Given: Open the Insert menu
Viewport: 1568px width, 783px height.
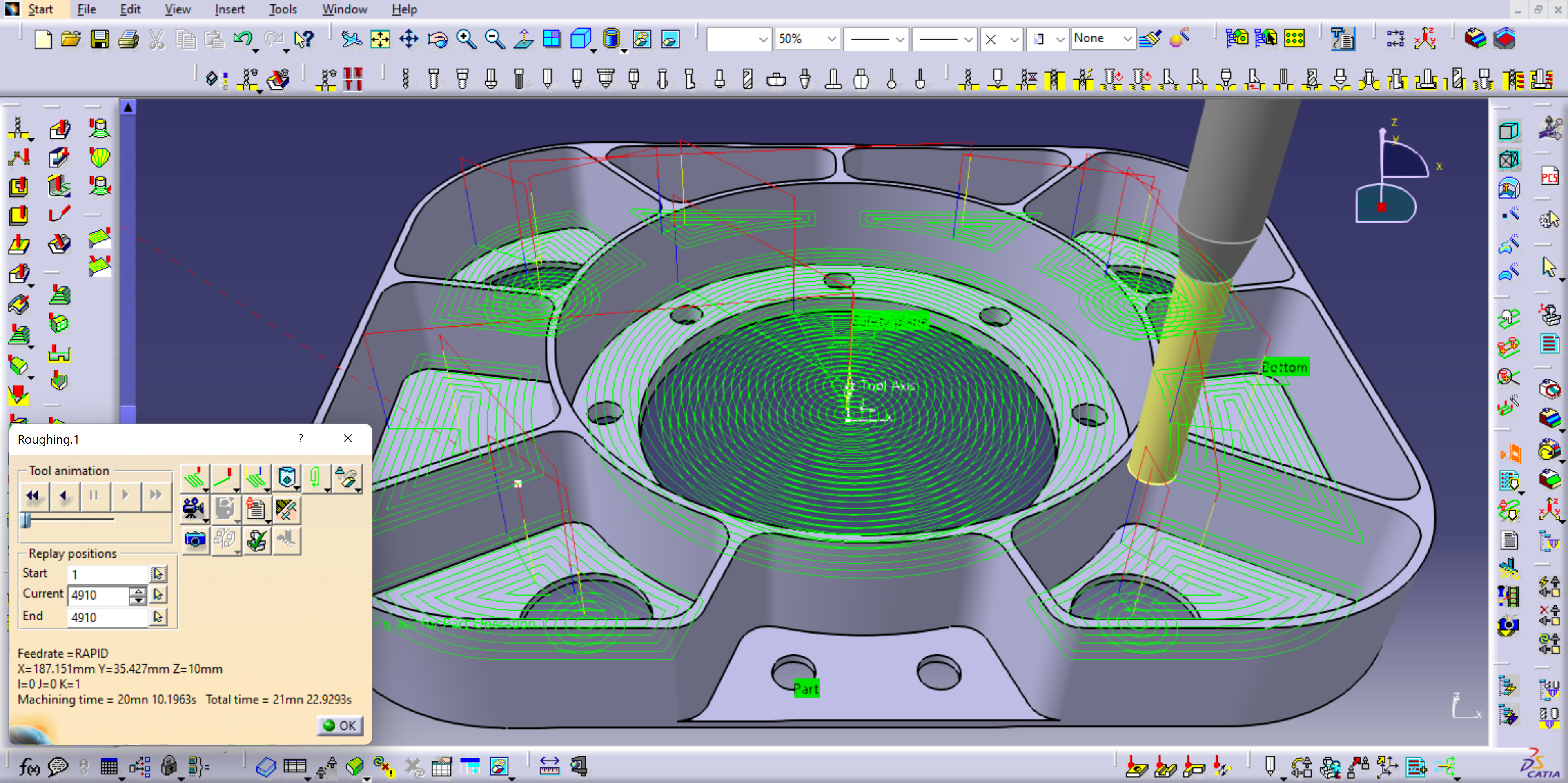Looking at the screenshot, I should click(229, 9).
